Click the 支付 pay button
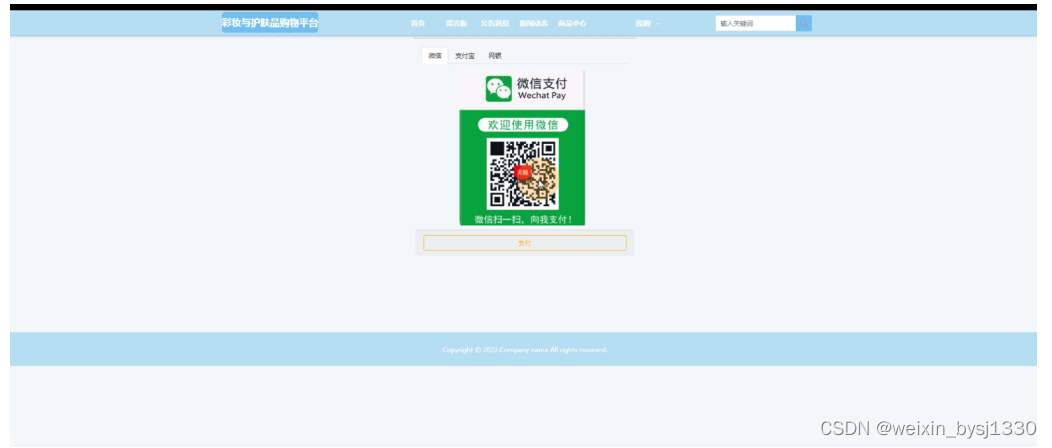 [525, 243]
